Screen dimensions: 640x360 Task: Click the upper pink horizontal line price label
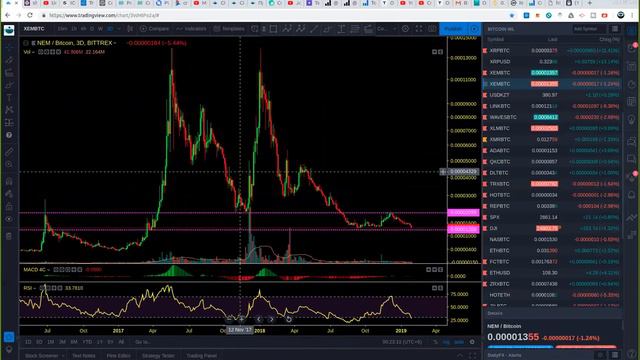[x=463, y=213]
